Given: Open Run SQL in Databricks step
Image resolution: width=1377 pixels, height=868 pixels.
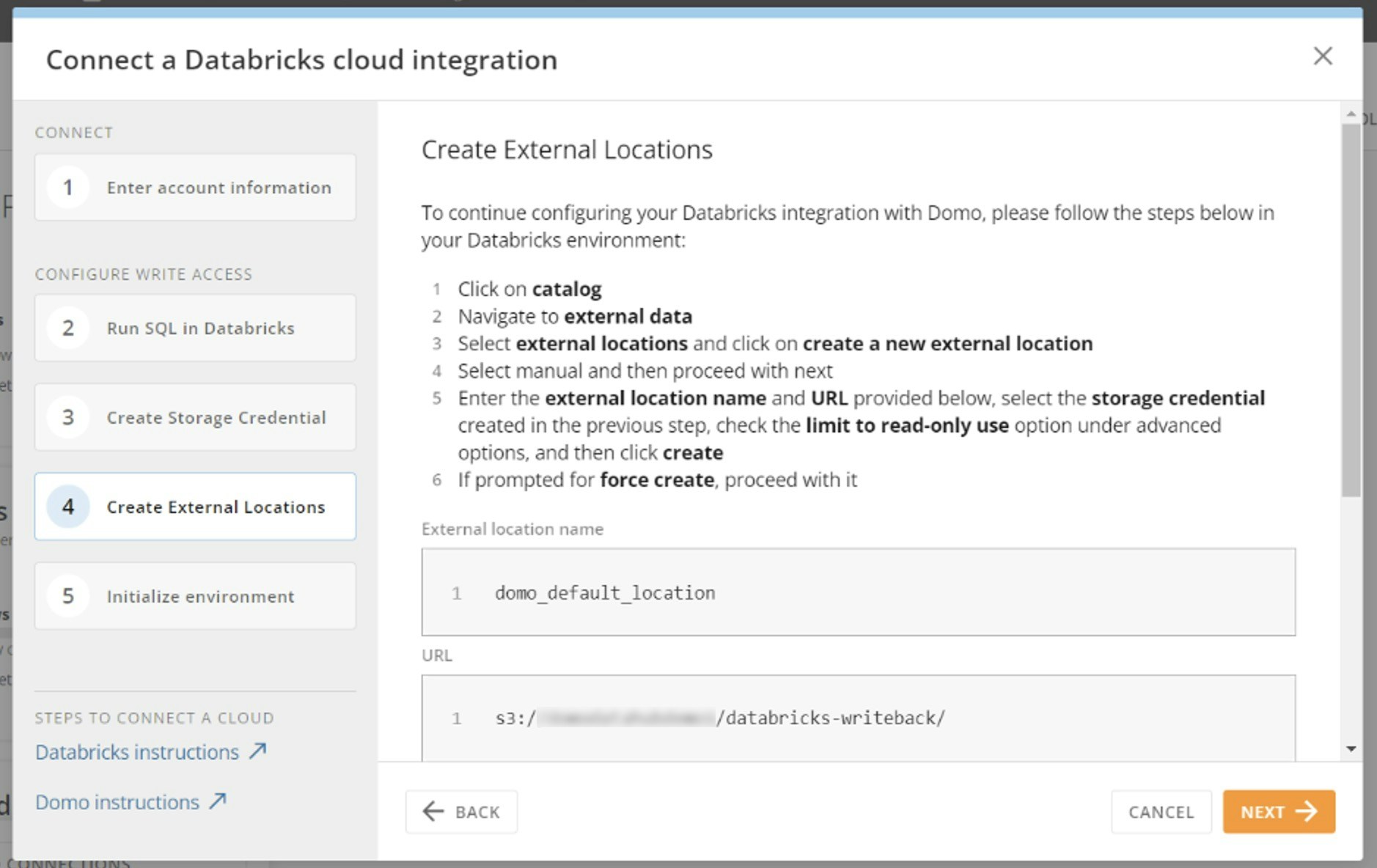Looking at the screenshot, I should [200, 328].
